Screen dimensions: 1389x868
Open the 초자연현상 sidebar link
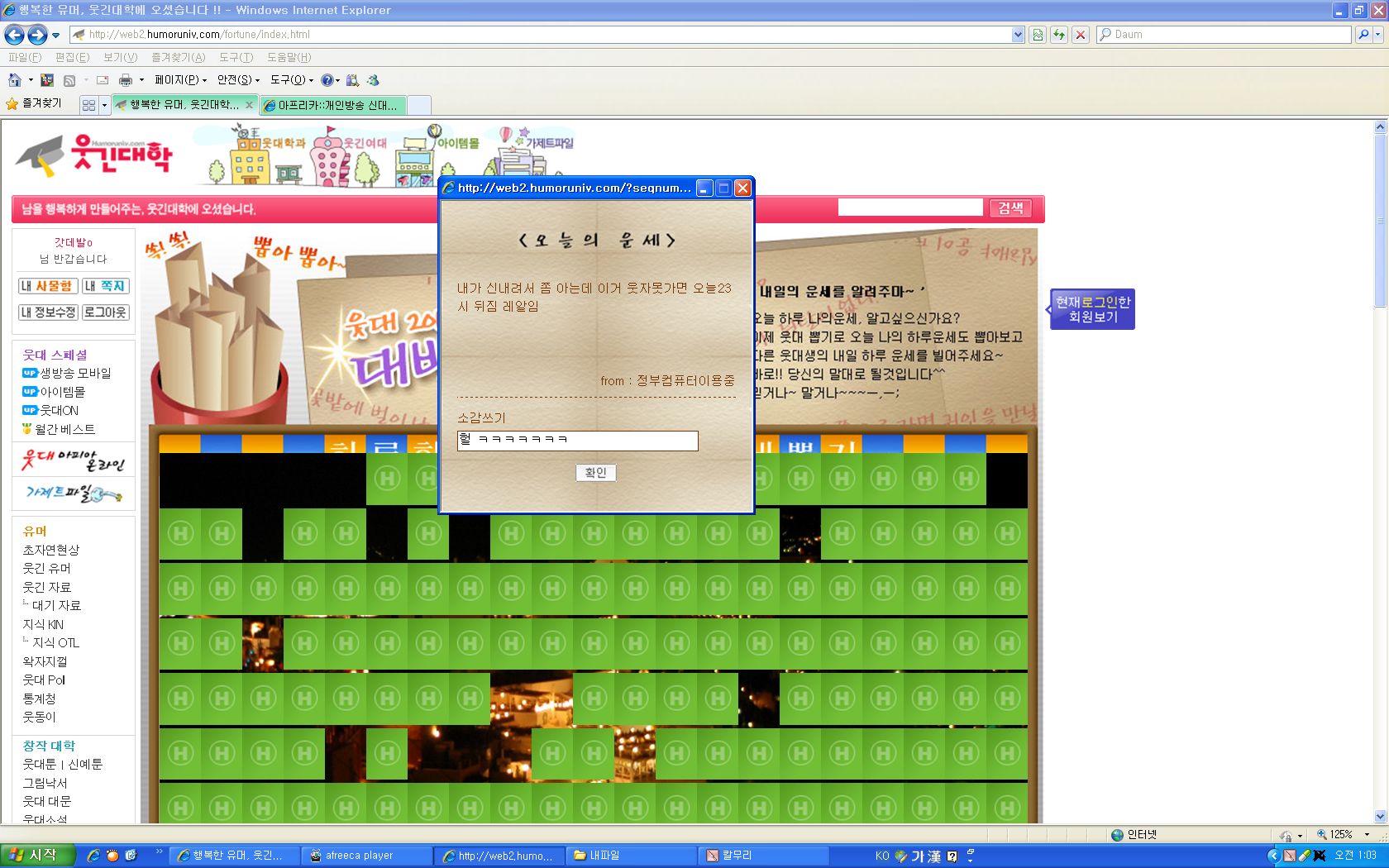click(x=51, y=550)
